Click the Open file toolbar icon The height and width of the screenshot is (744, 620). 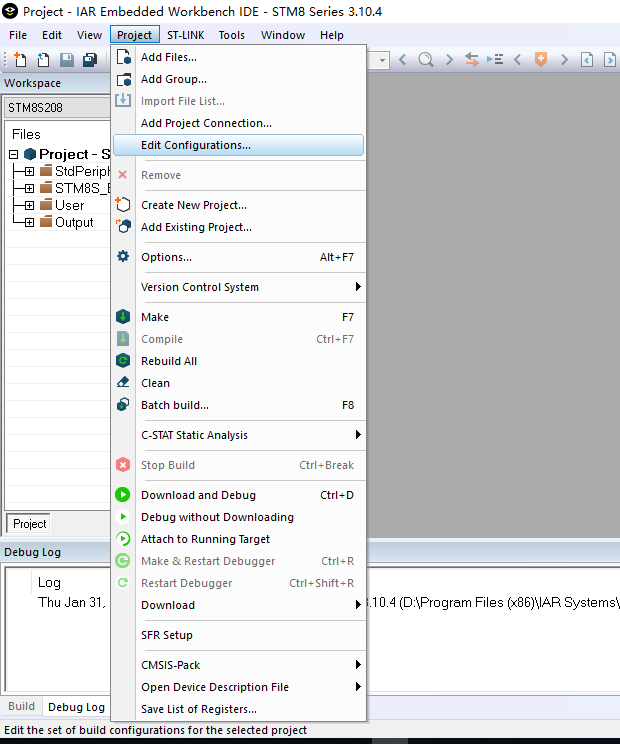[x=43, y=60]
